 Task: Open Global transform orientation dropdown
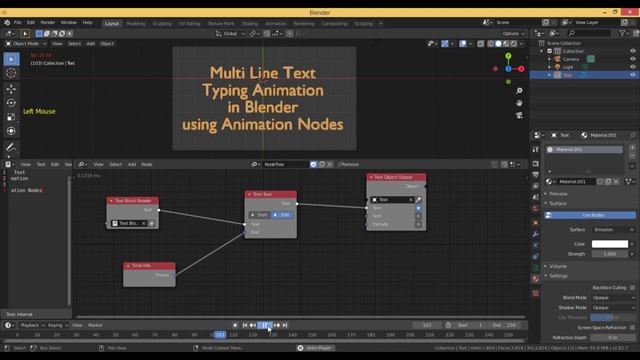click(x=230, y=34)
